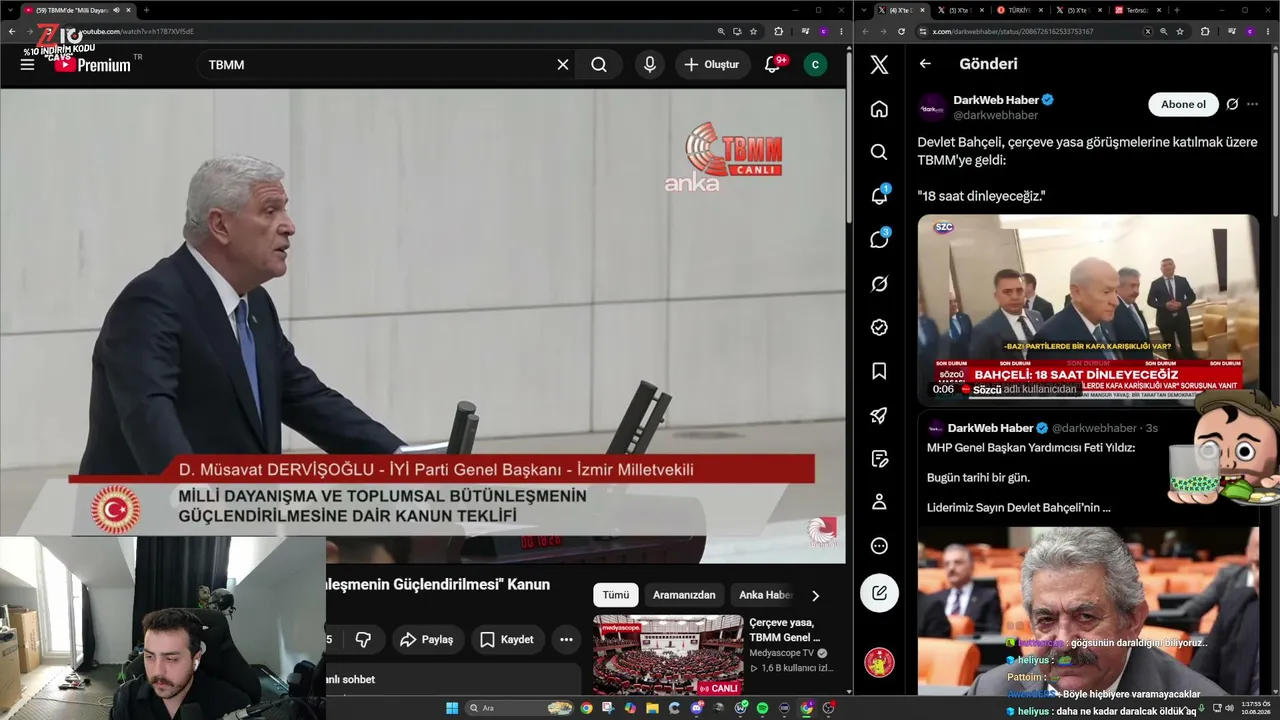The image size is (1280, 720).
Task: Open the Grok action icon beside Abone ol
Action: click(1232, 104)
